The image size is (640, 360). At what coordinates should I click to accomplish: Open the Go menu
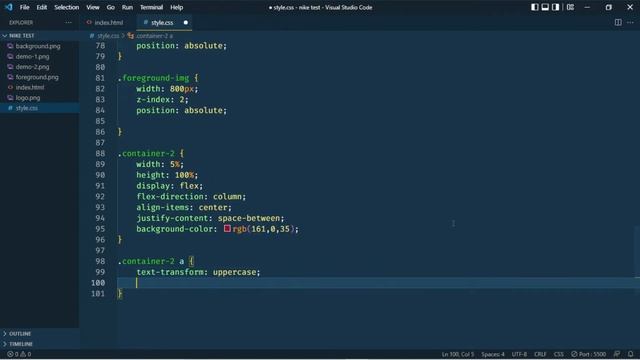point(111,7)
